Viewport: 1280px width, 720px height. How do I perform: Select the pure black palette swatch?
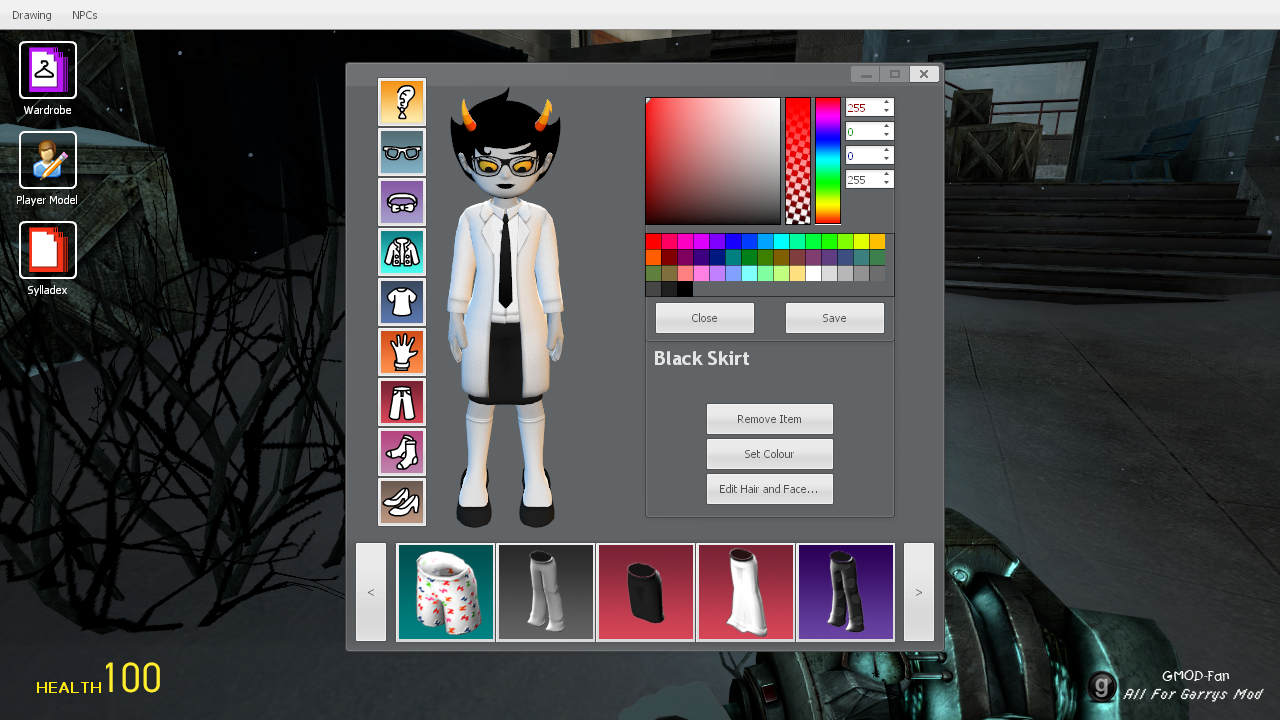[x=685, y=289]
